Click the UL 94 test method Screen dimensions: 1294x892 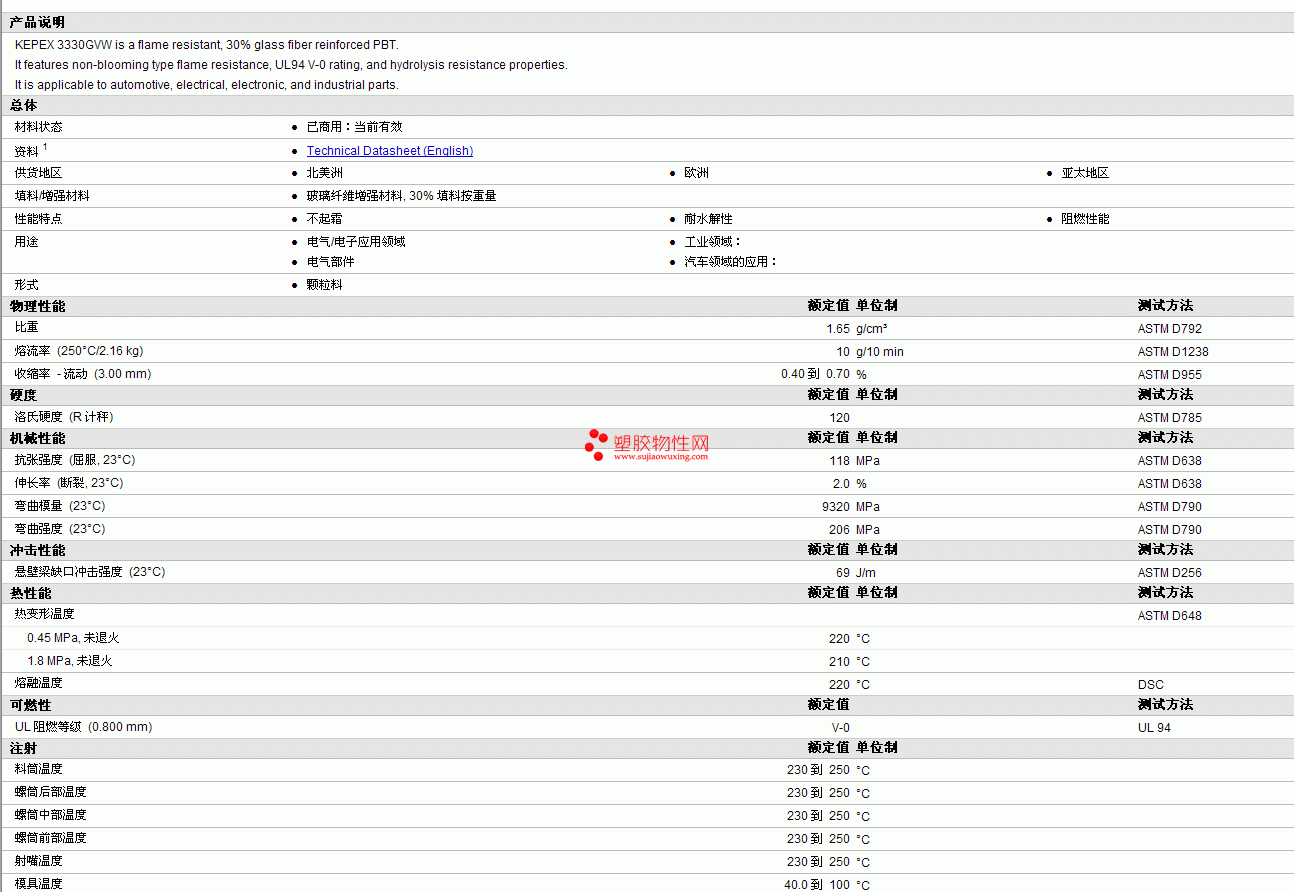[x=1154, y=728]
